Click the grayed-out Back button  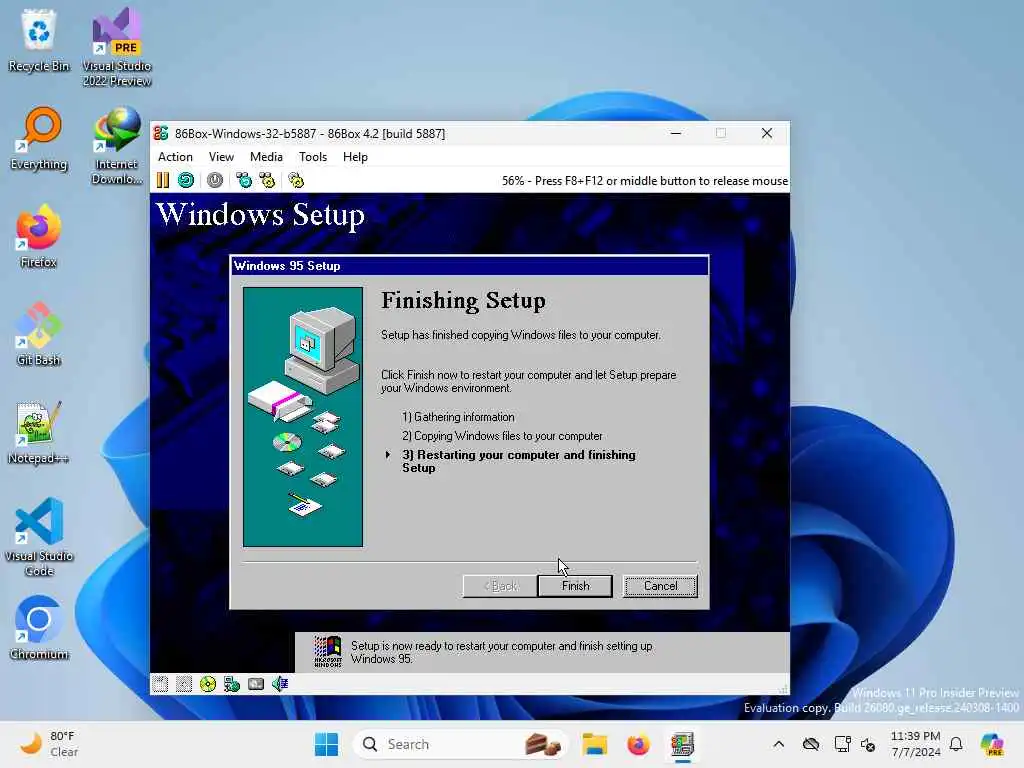tap(500, 586)
